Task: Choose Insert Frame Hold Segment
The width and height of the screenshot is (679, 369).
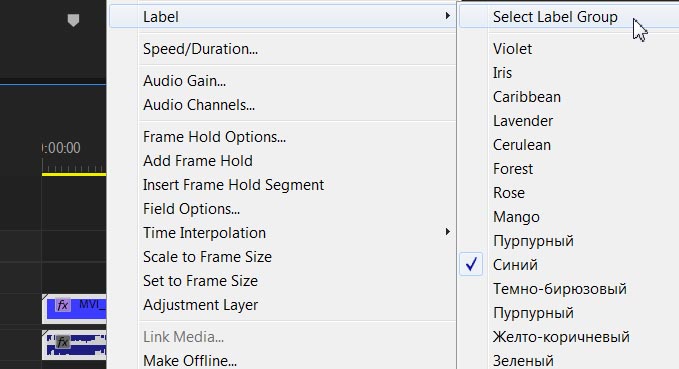Action: point(233,185)
